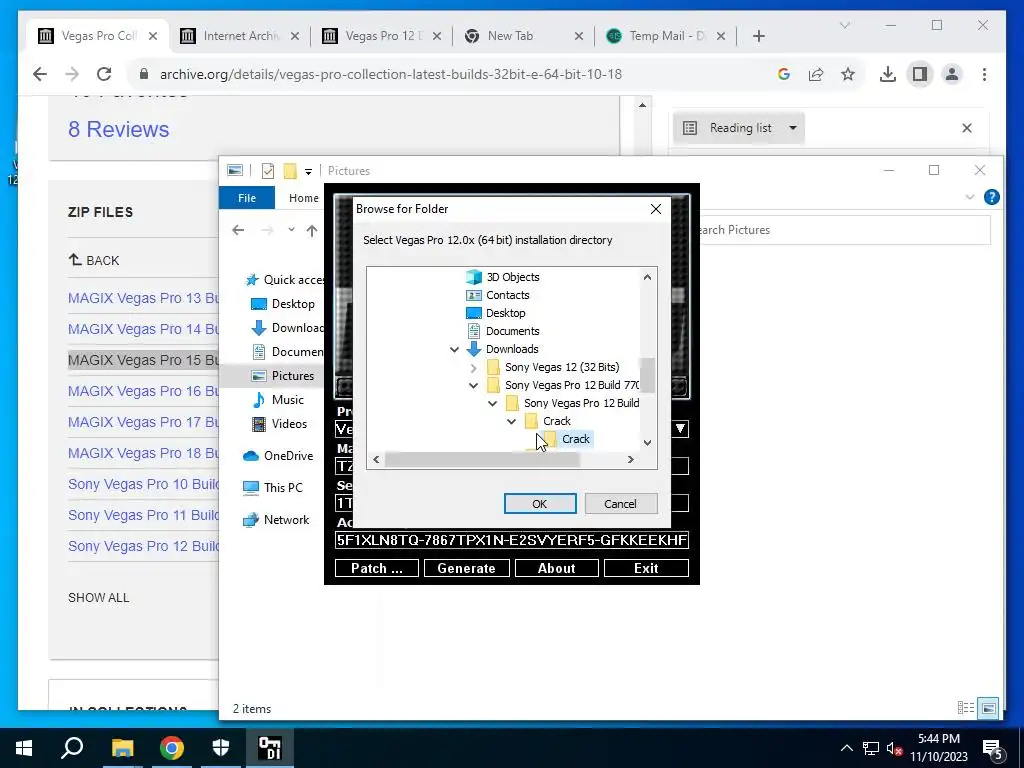Viewport: 1024px width, 768px height.
Task: Open Explorer quick access toolbar dropdown
Action: [x=308, y=171]
